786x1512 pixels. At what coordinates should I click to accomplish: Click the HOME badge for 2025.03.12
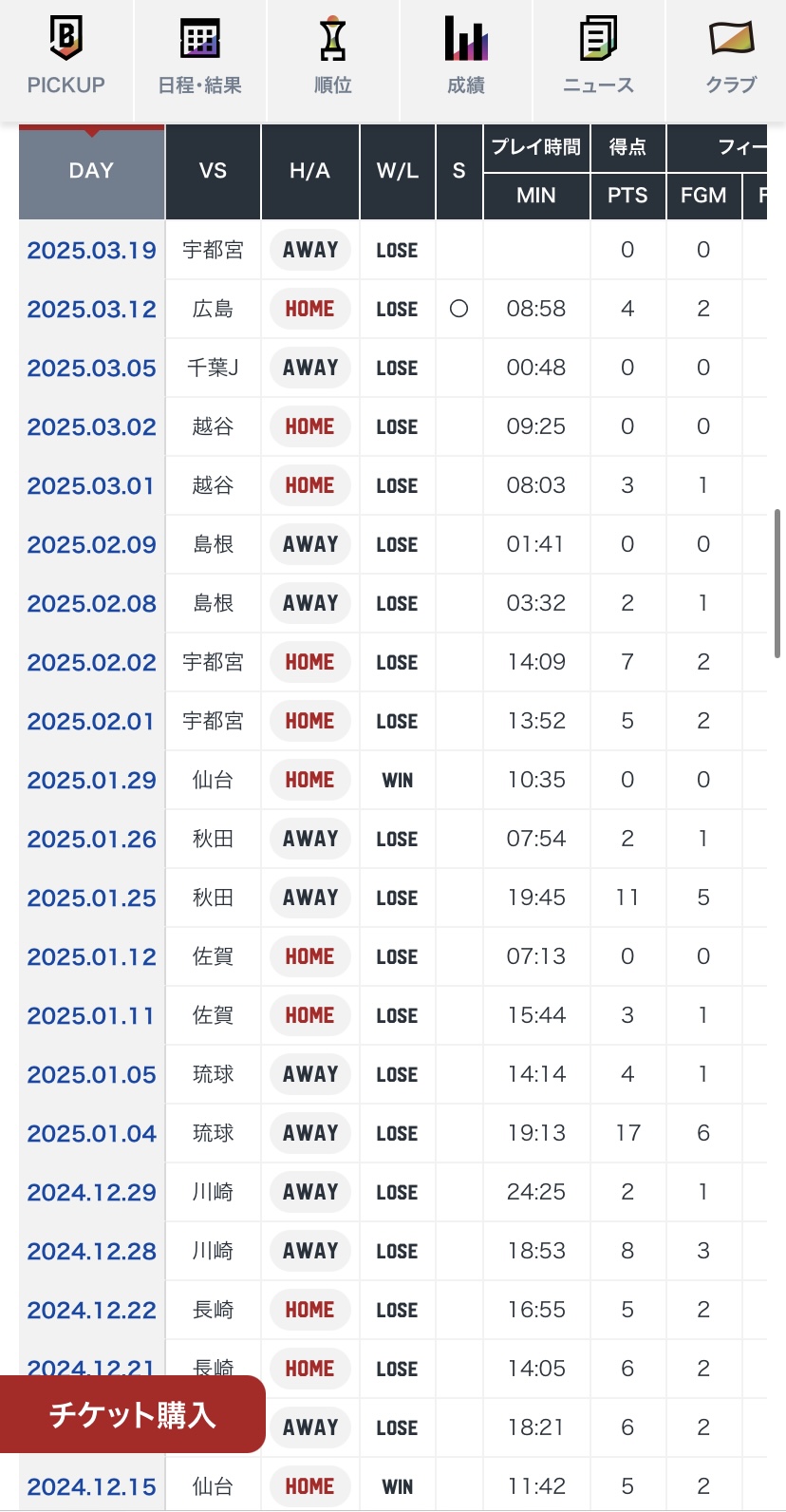(x=309, y=310)
